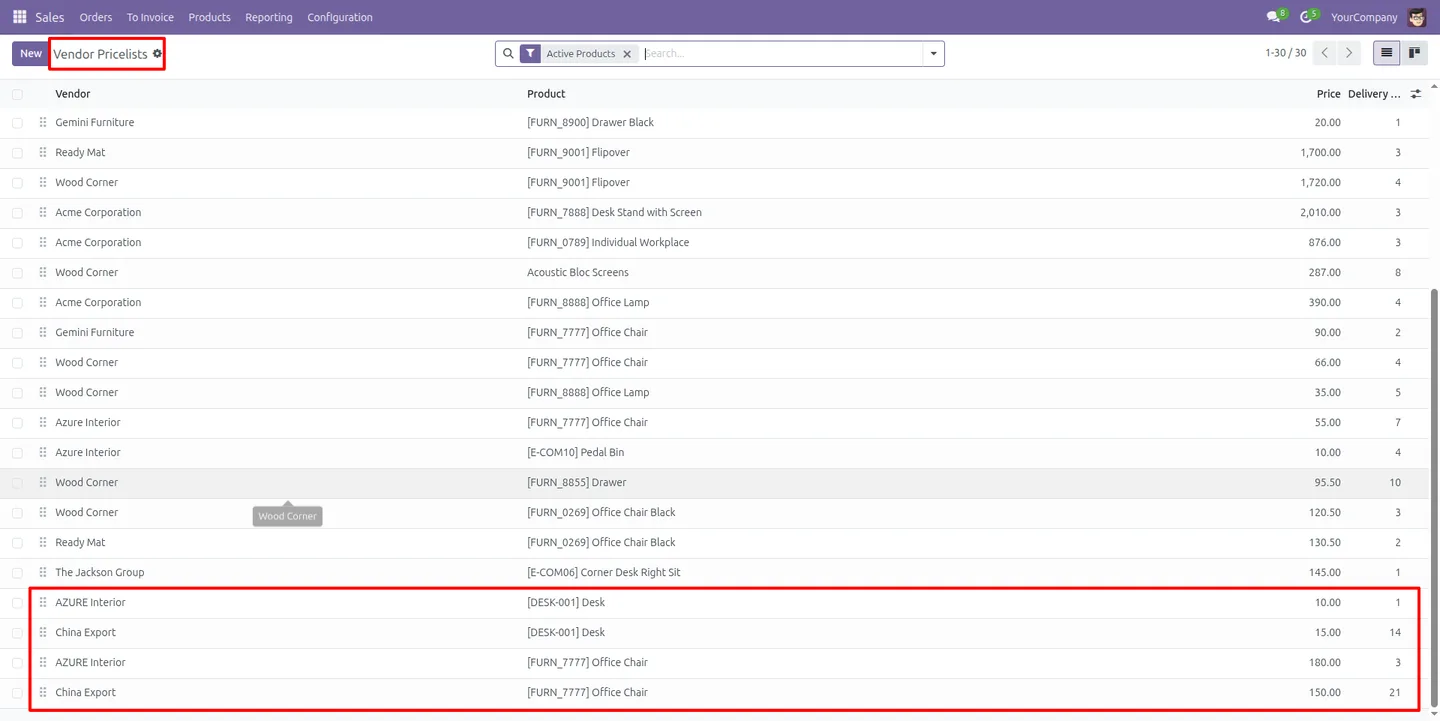Click the YourCompany company switcher
This screenshot has width=1440, height=721.
tap(1364, 17)
